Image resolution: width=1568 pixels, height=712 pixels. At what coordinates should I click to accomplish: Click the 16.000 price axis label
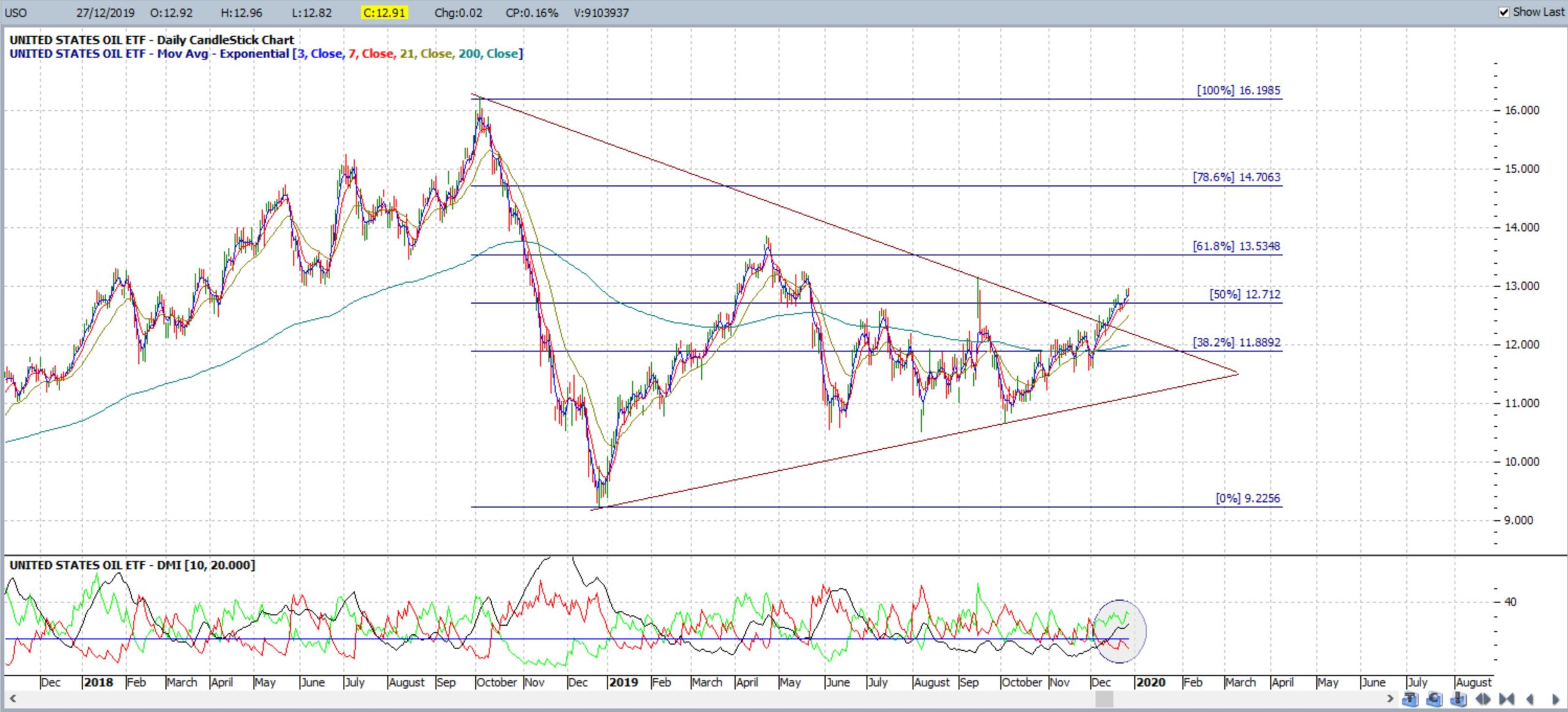click(x=1522, y=110)
